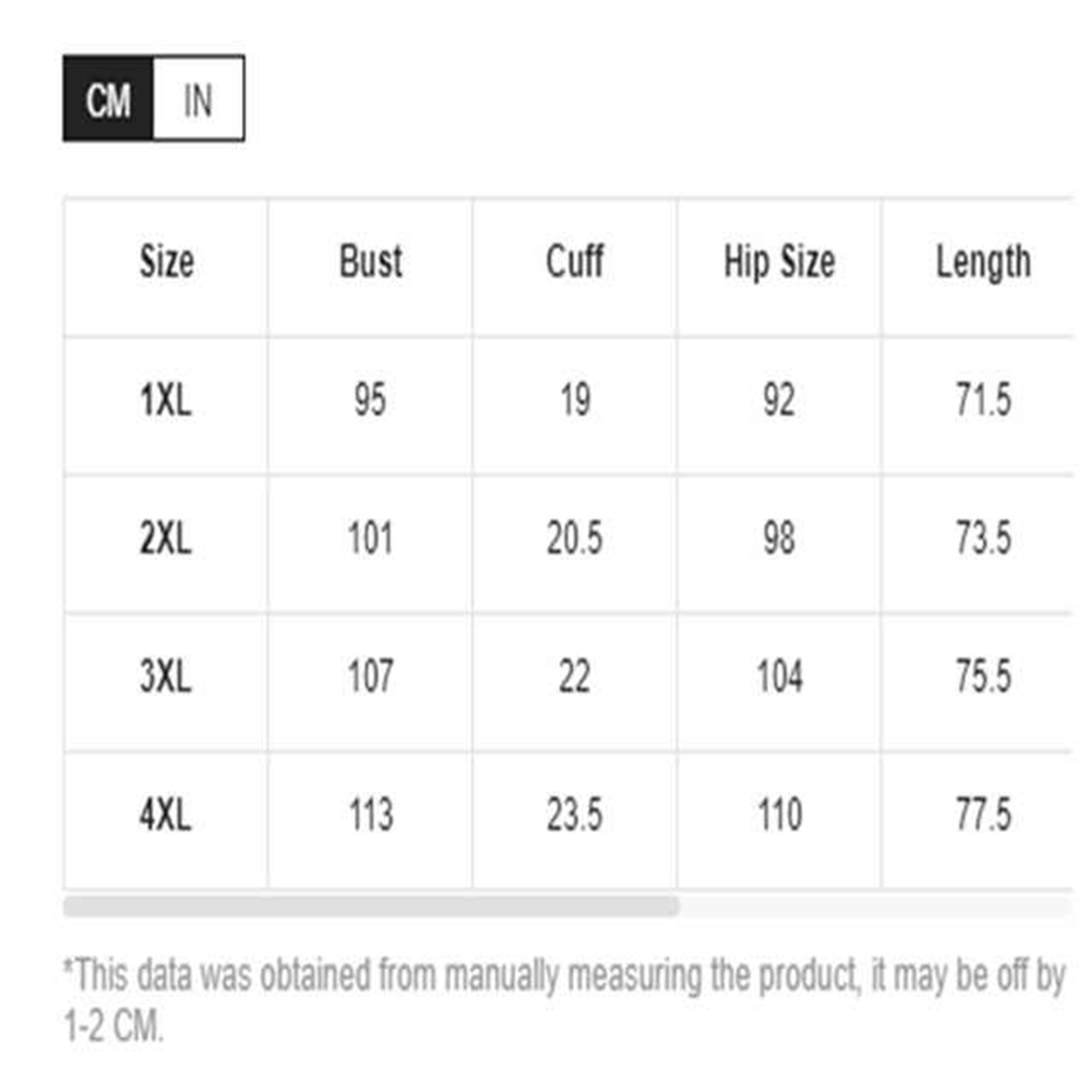The image size is (1092, 1092).
Task: Select the Length column header
Action: tap(983, 264)
